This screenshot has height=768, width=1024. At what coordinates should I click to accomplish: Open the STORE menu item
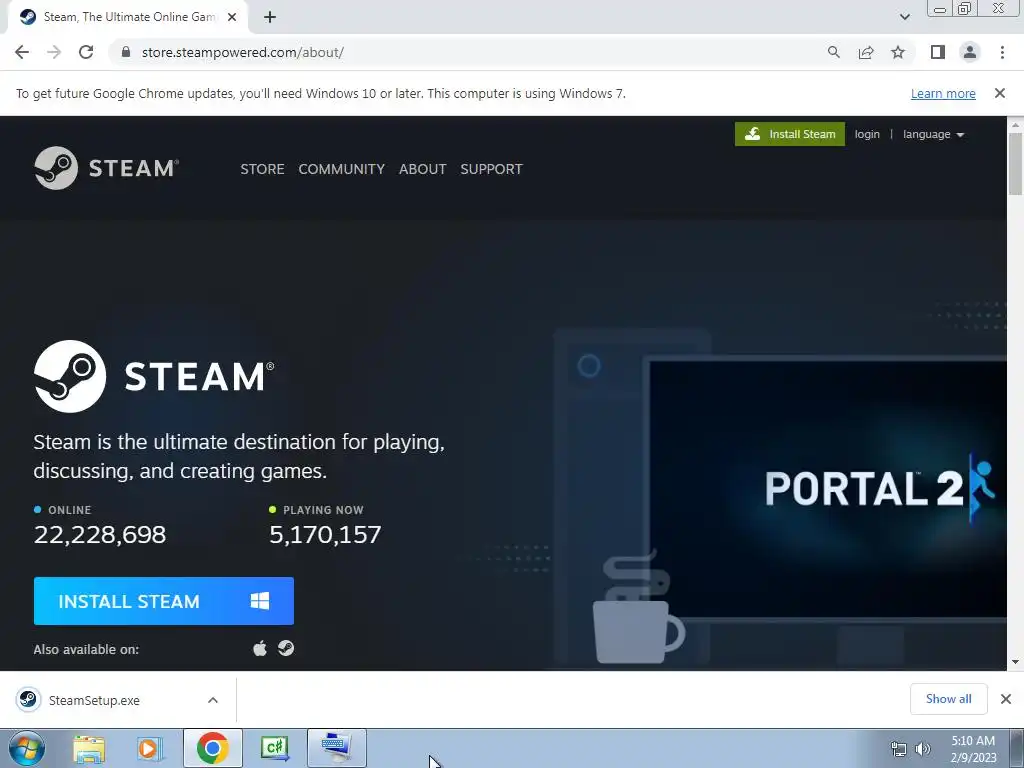pos(262,169)
